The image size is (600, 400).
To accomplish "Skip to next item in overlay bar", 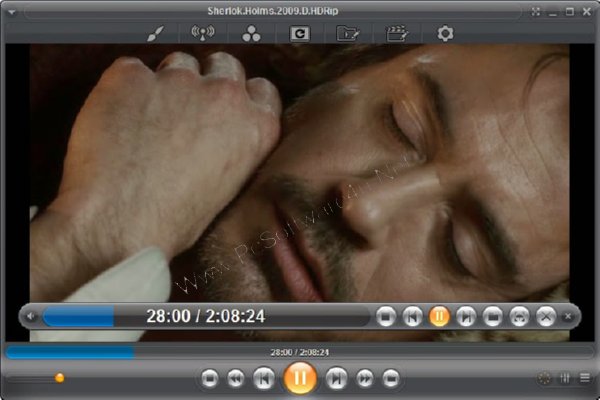I will (x=466, y=317).
